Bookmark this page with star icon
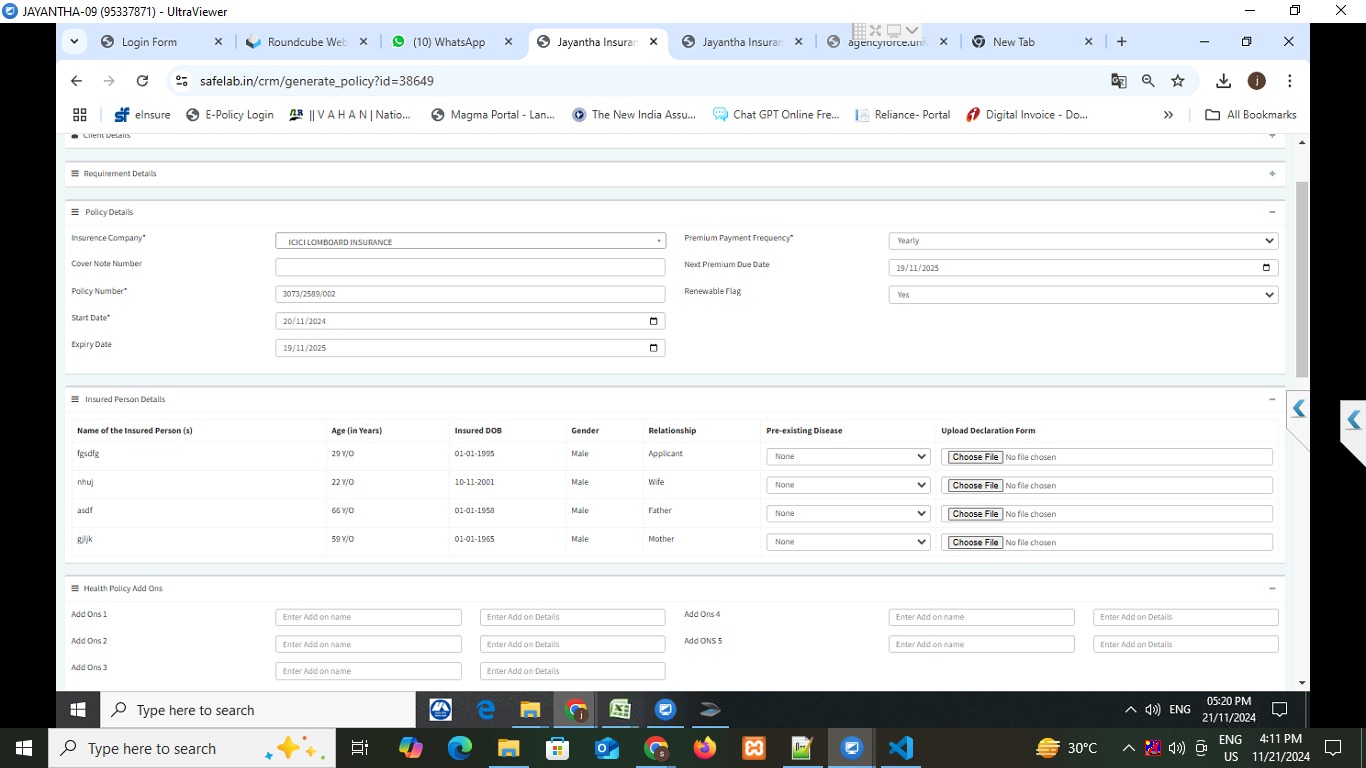The height and width of the screenshot is (768, 1366). click(x=1178, y=81)
